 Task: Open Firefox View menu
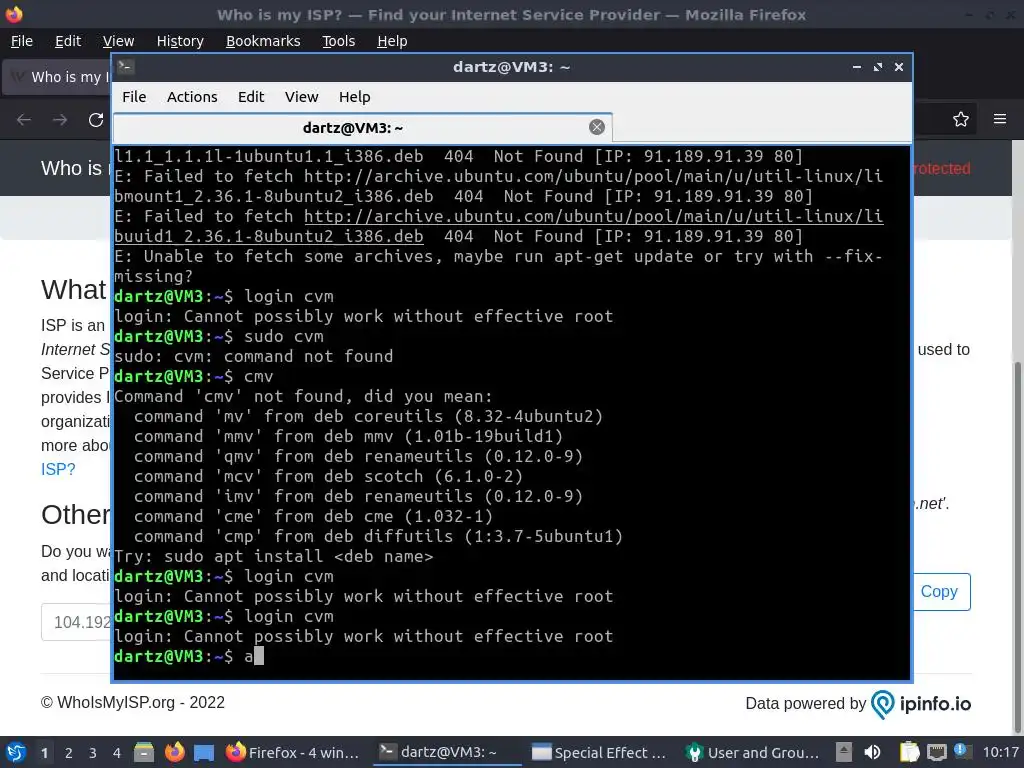118,41
